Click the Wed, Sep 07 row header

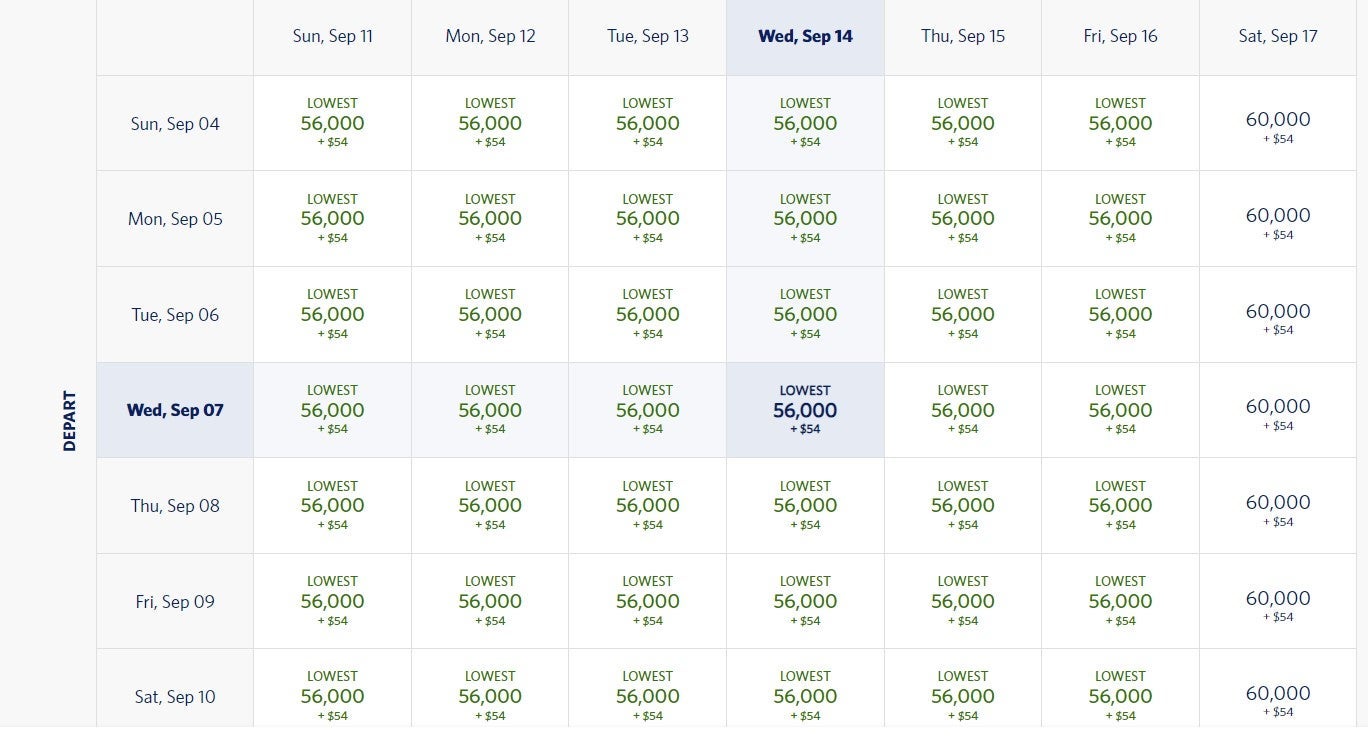pos(175,410)
